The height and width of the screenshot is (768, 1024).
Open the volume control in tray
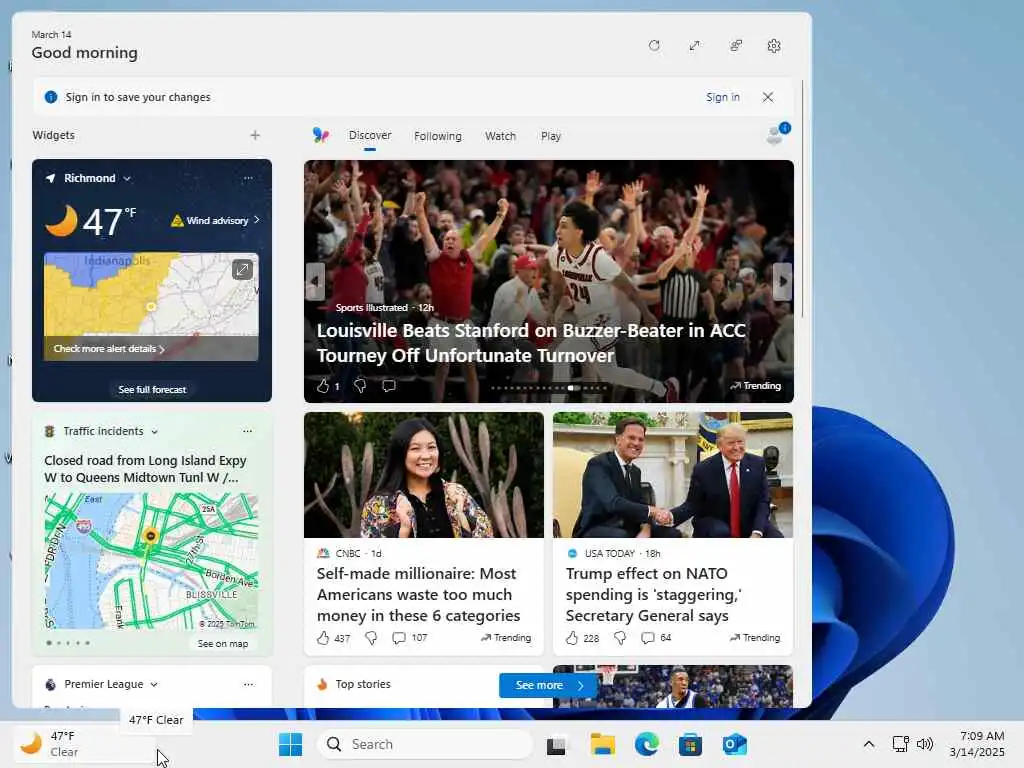pyautogui.click(x=925, y=744)
